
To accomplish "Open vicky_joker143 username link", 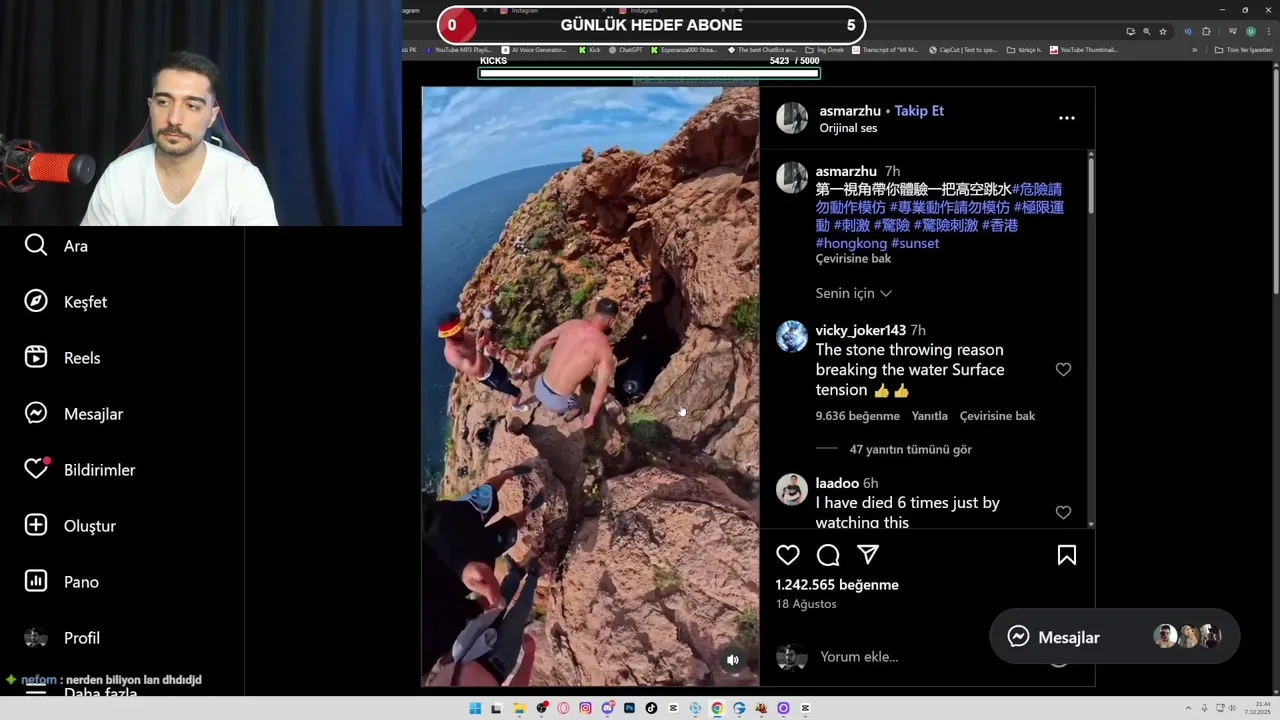I will click(x=860, y=330).
